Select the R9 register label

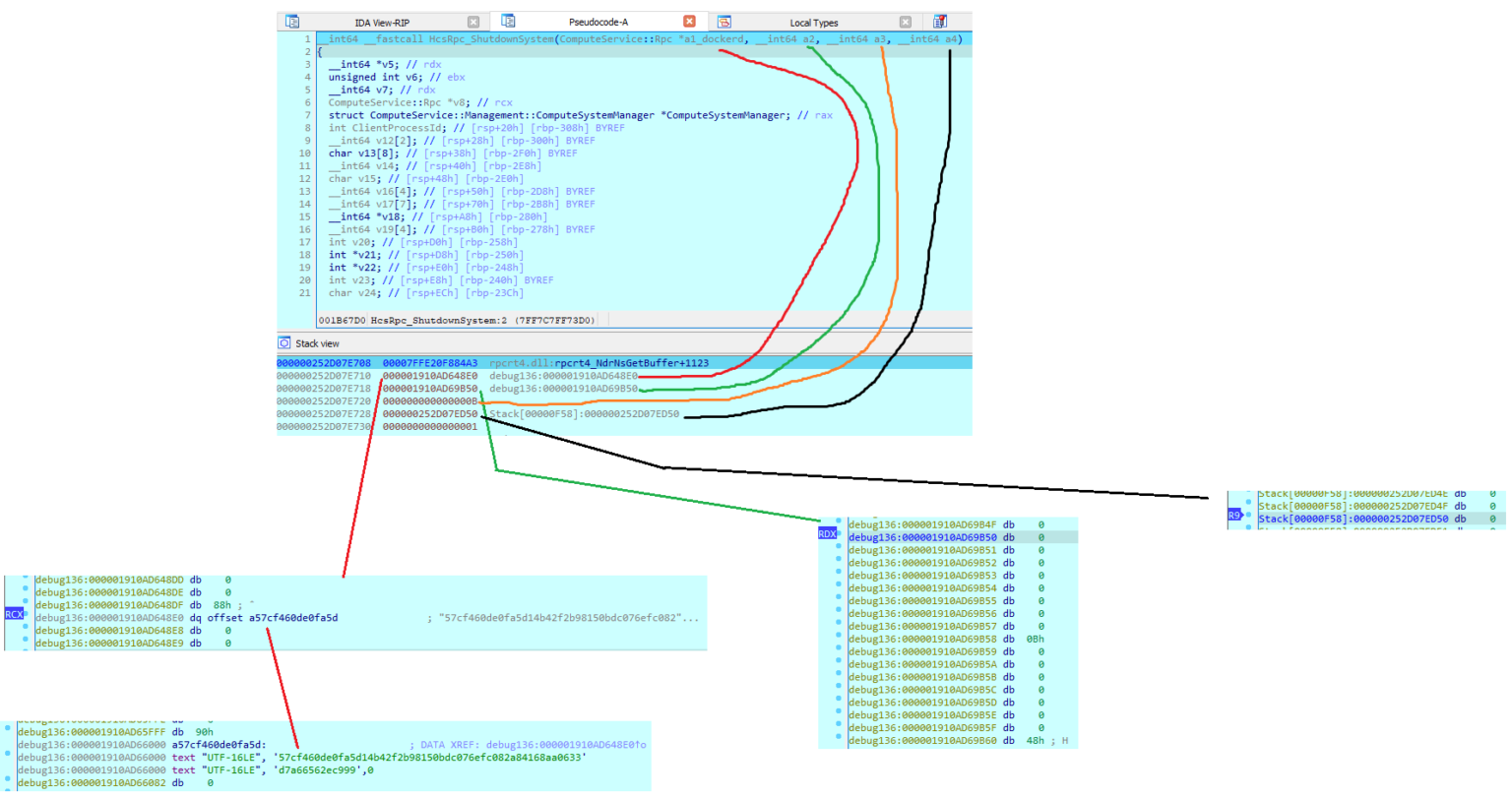pyautogui.click(x=1233, y=512)
